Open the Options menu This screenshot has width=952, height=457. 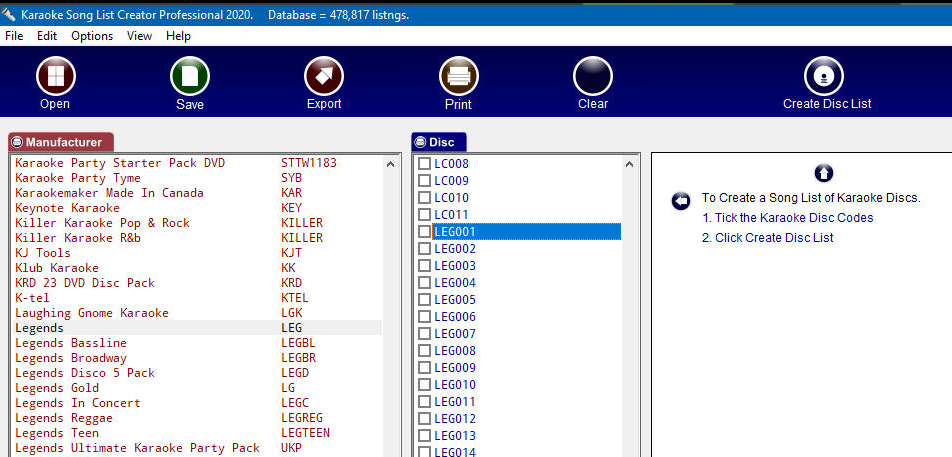92,36
